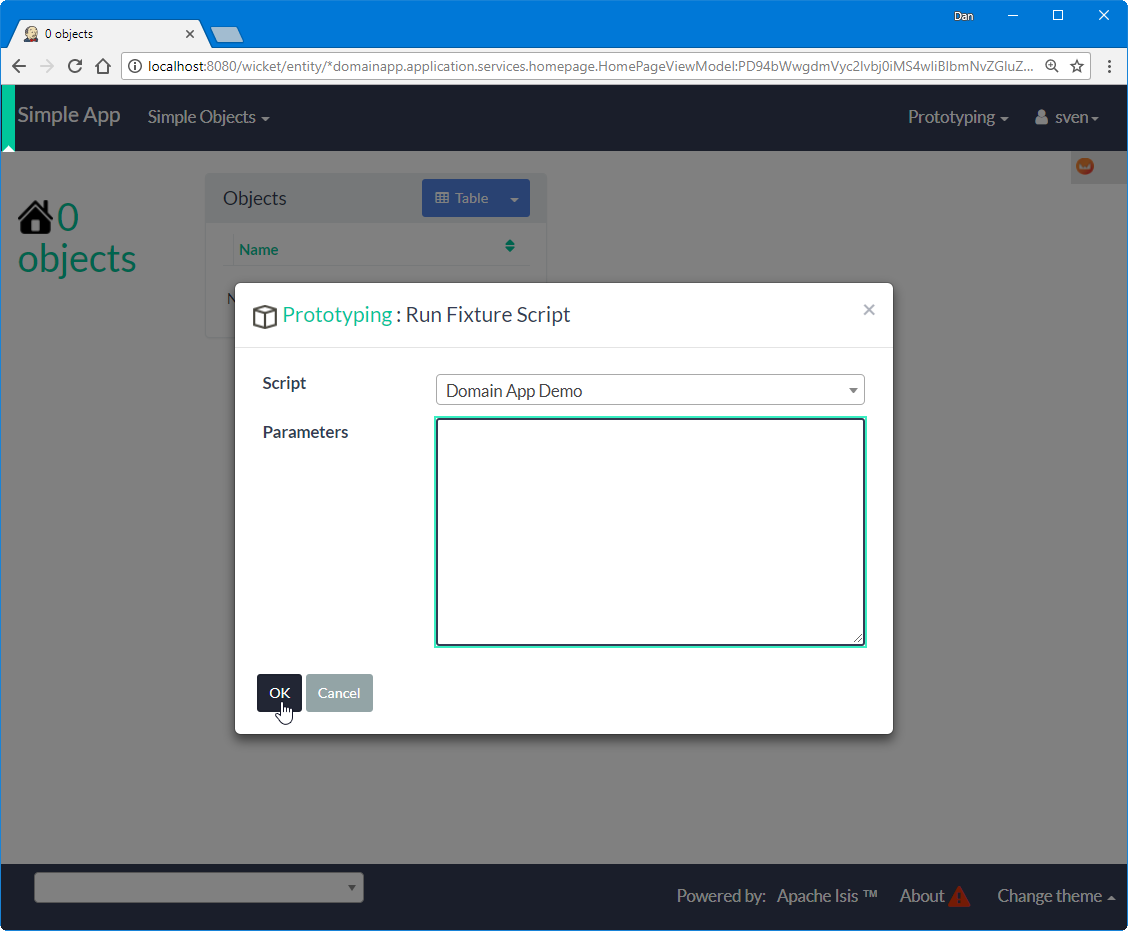Viewport: 1128px width, 931px height.
Task: Expand the Script dropdown Domain App Demo
Action: coord(650,390)
